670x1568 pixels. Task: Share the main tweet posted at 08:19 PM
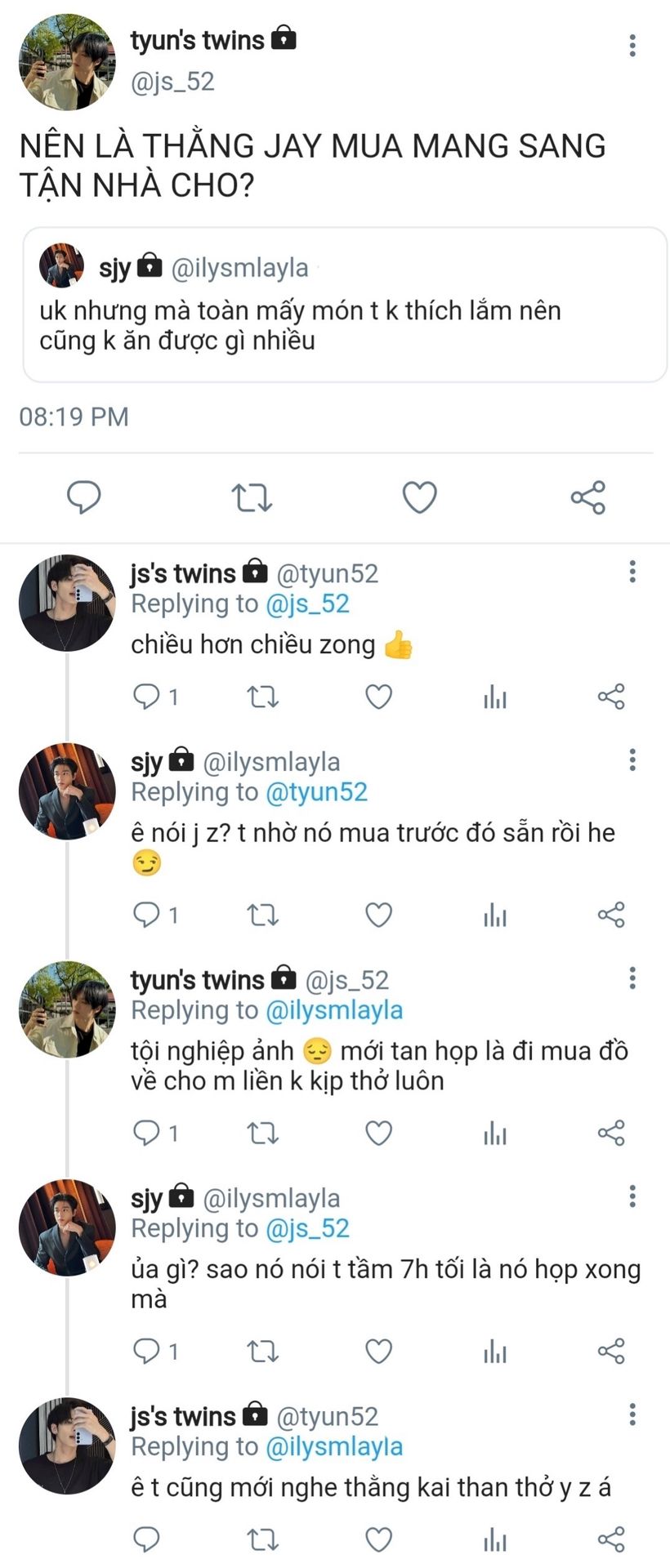tap(587, 497)
